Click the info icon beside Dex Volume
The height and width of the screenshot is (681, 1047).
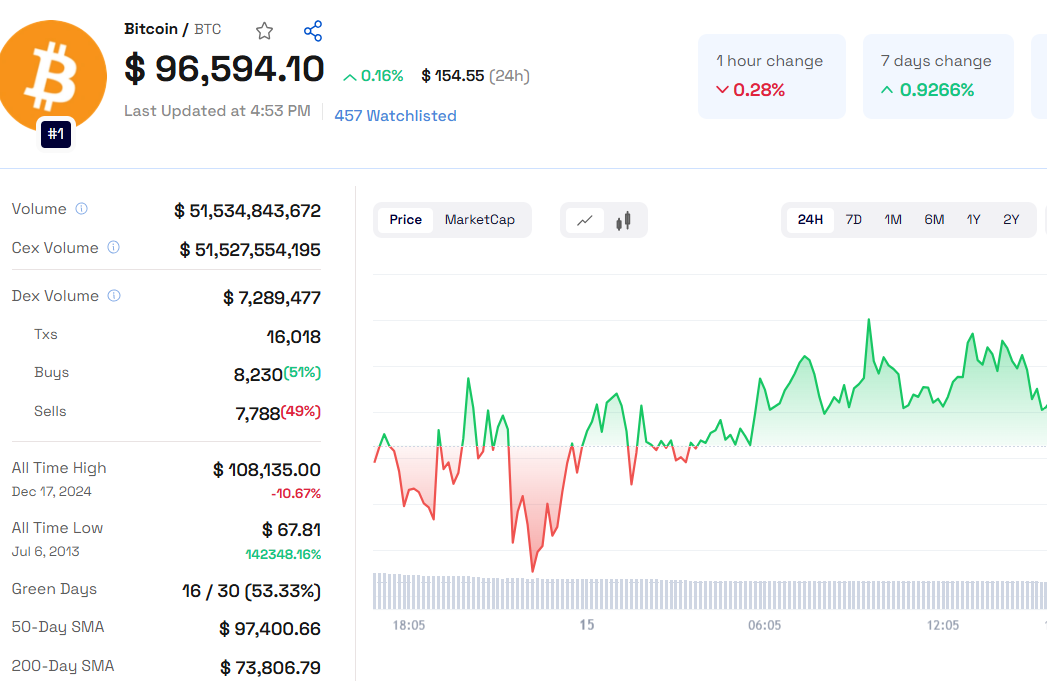[x=114, y=296]
